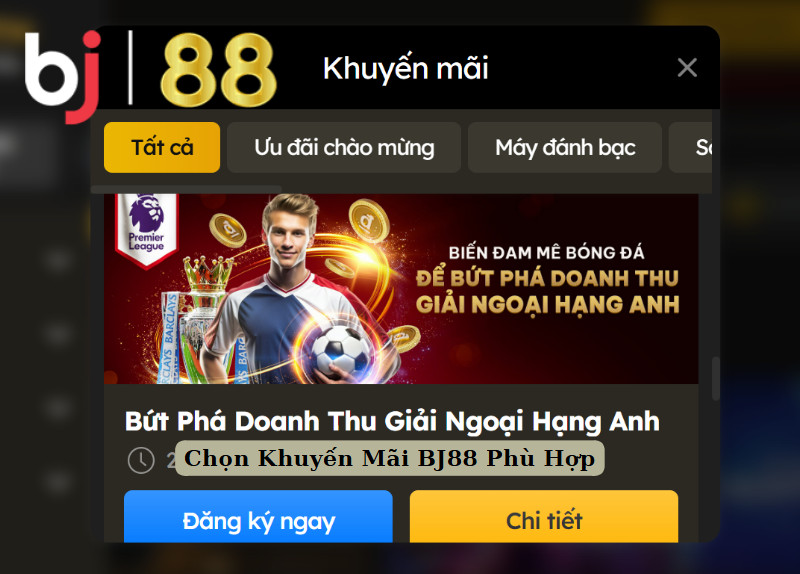This screenshot has width=800, height=574.
Task: Switch to Ưu đãi chào mừng tab
Action: [x=344, y=147]
